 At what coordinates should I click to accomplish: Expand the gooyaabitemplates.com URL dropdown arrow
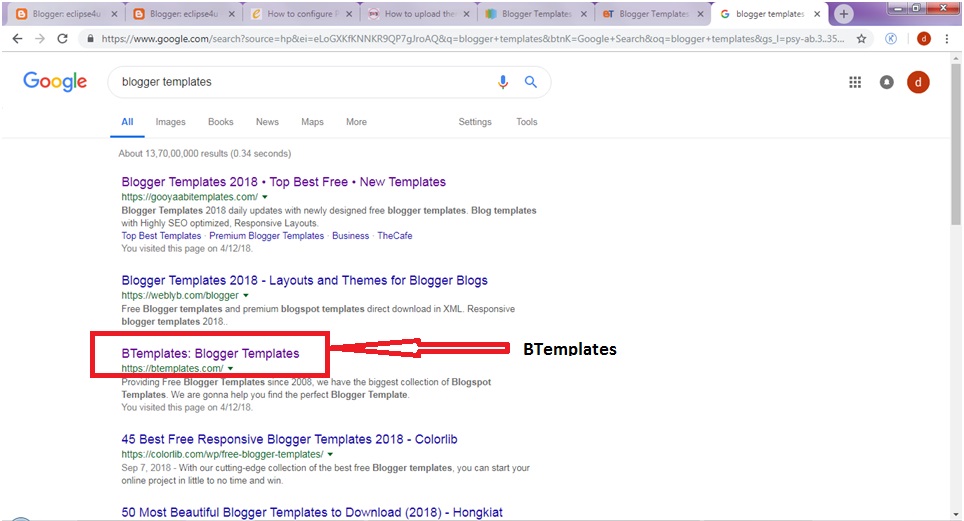[x=265, y=197]
